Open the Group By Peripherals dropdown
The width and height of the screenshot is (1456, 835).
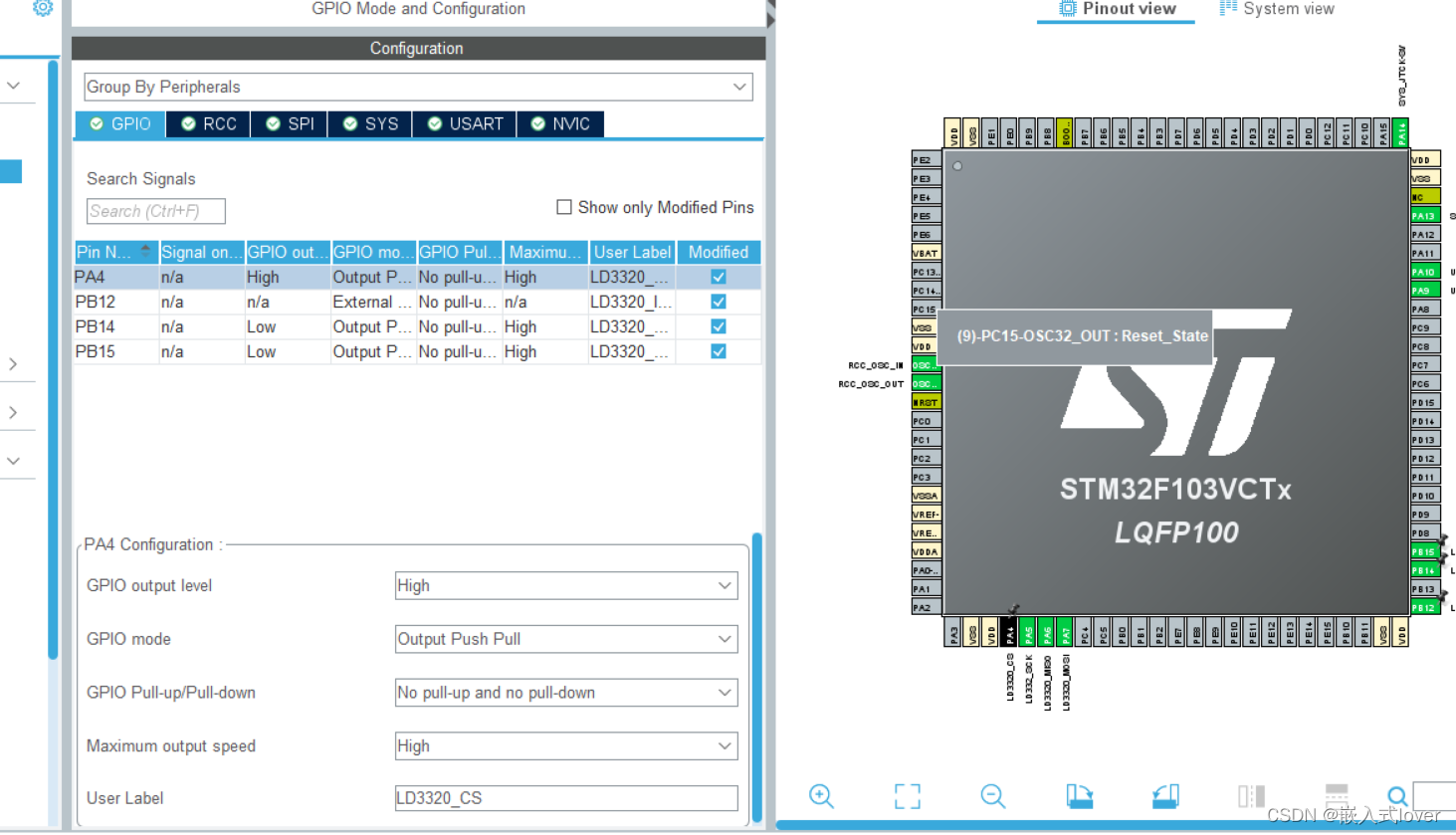(418, 87)
